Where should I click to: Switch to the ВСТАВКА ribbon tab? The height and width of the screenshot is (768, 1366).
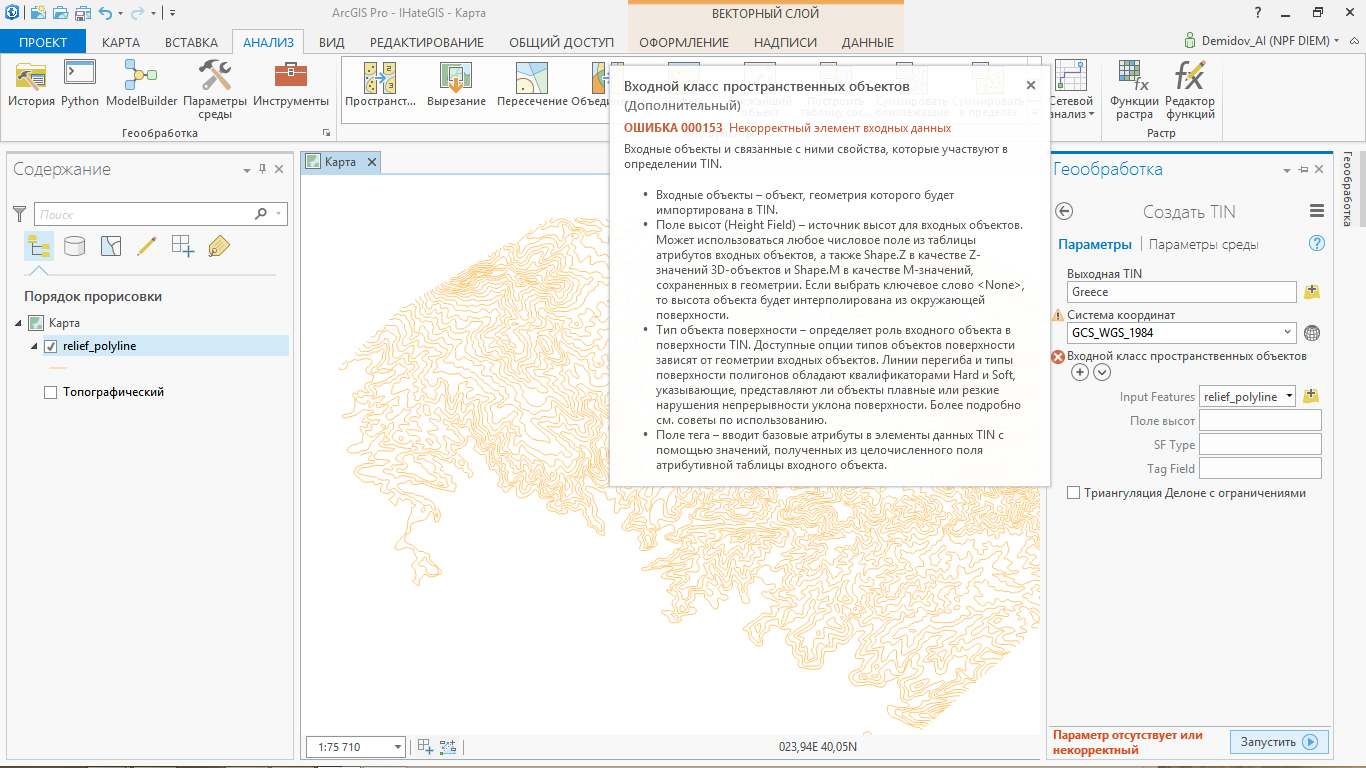click(191, 42)
